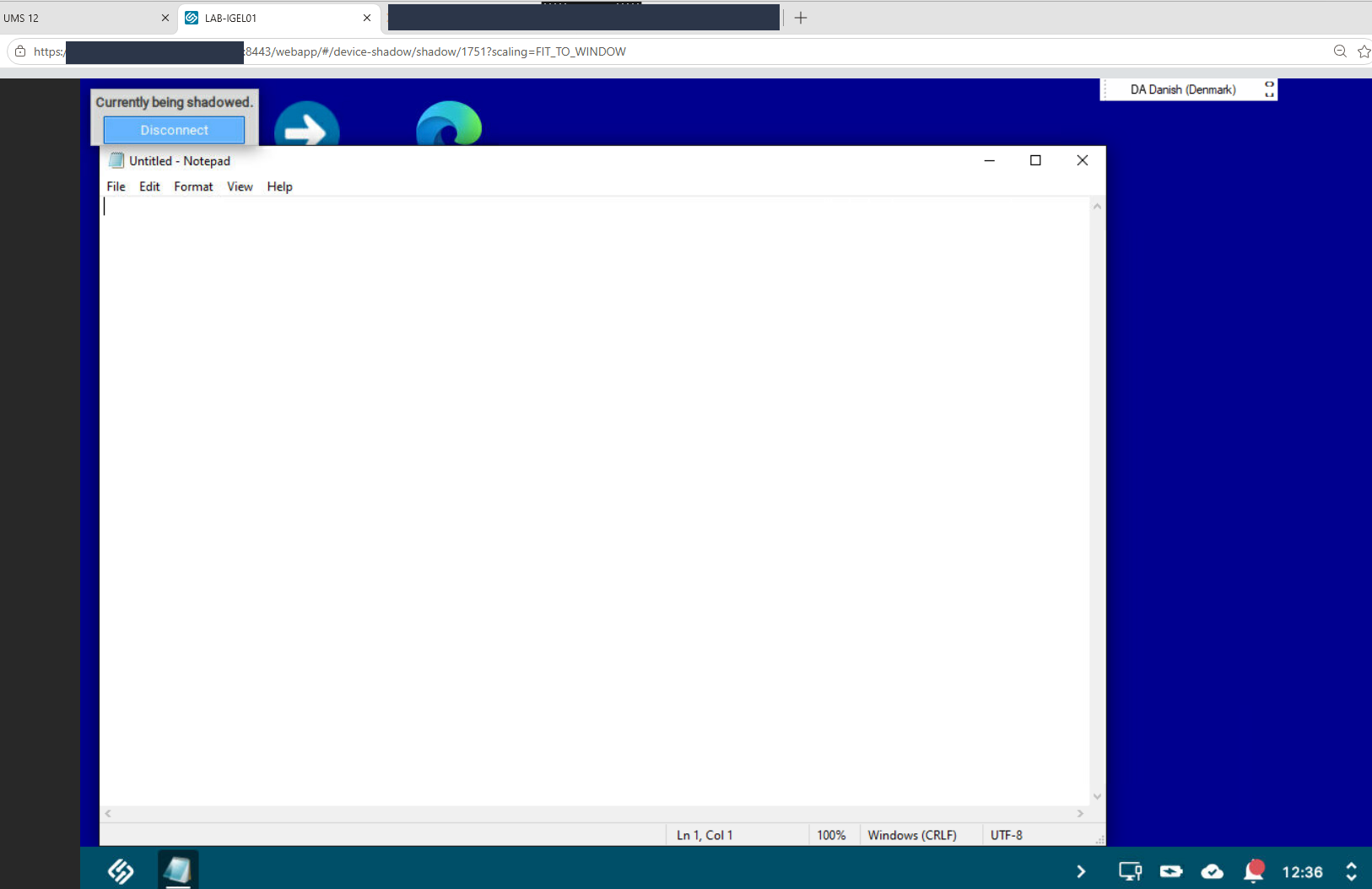Open the Microsoft Edge desktop icon
1372x889 pixels.
click(x=449, y=123)
